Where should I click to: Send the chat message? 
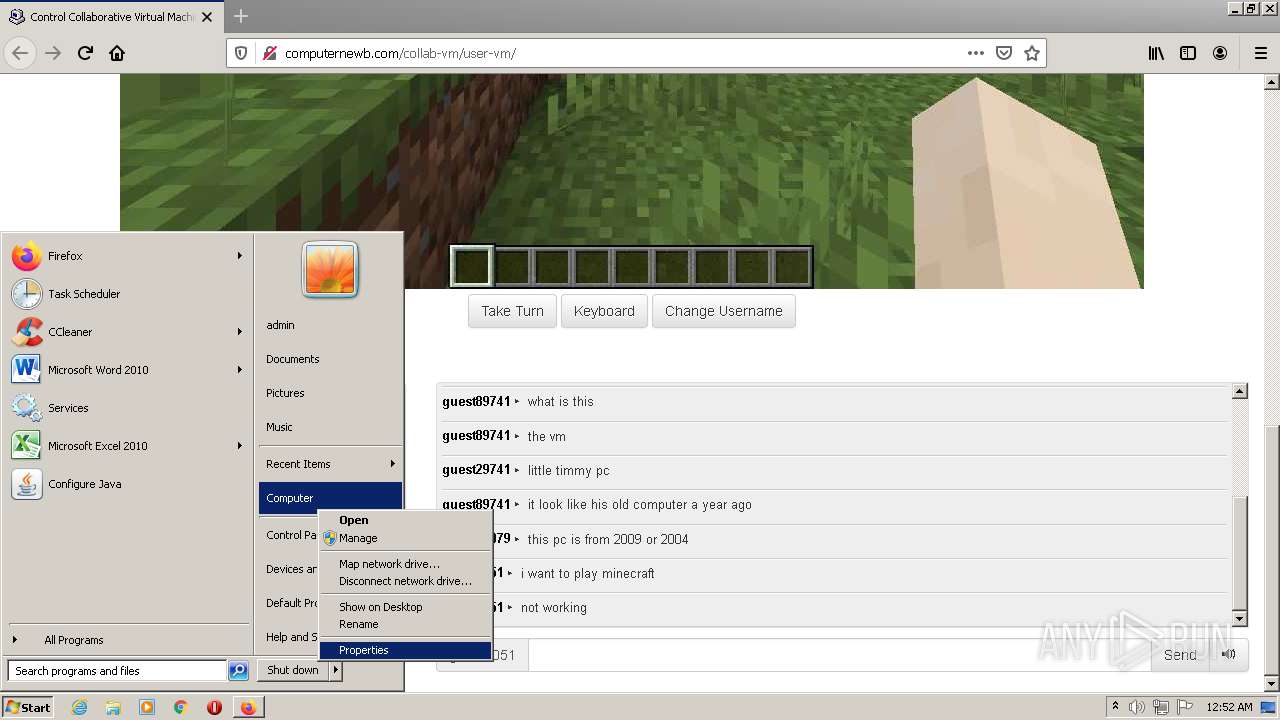click(1180, 655)
